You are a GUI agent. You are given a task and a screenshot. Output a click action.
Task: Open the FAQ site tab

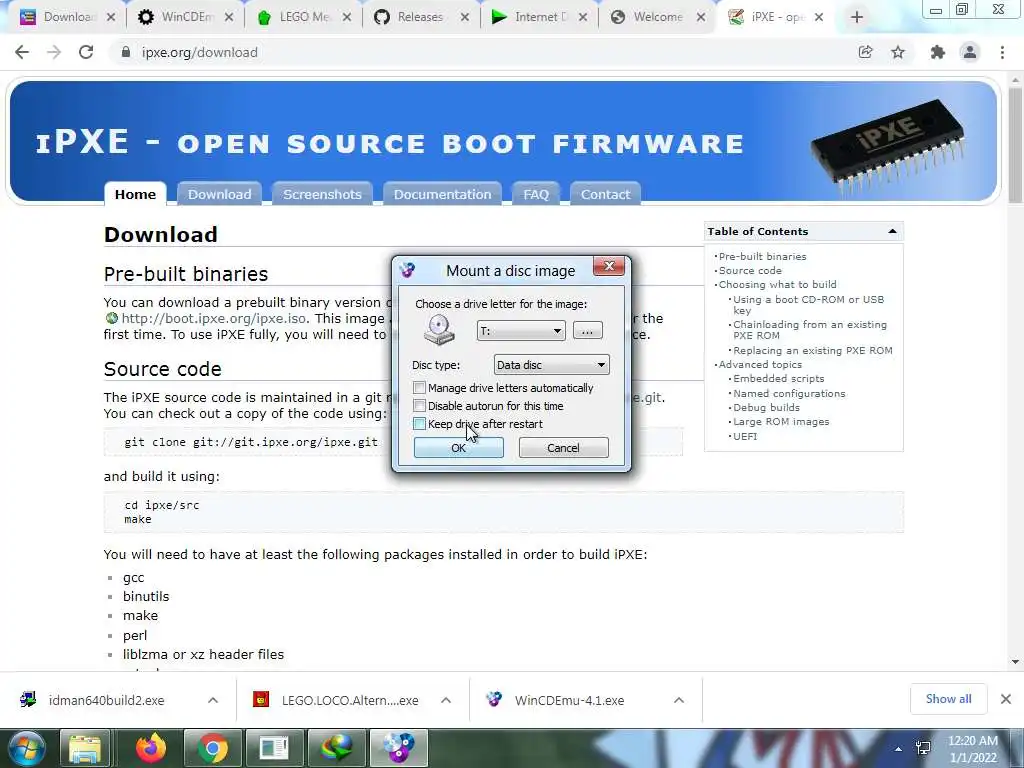[536, 194]
